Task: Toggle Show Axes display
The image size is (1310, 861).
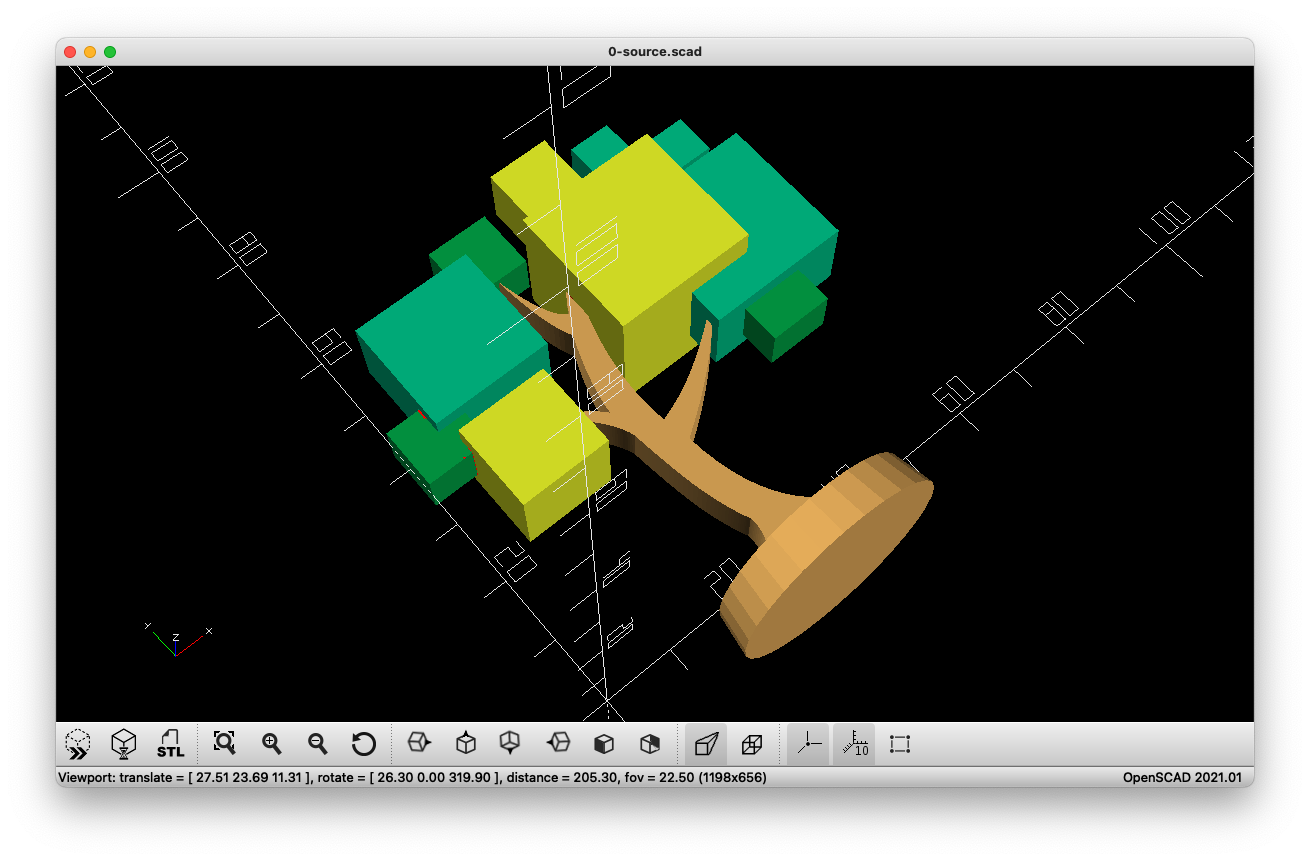Action: (x=808, y=743)
